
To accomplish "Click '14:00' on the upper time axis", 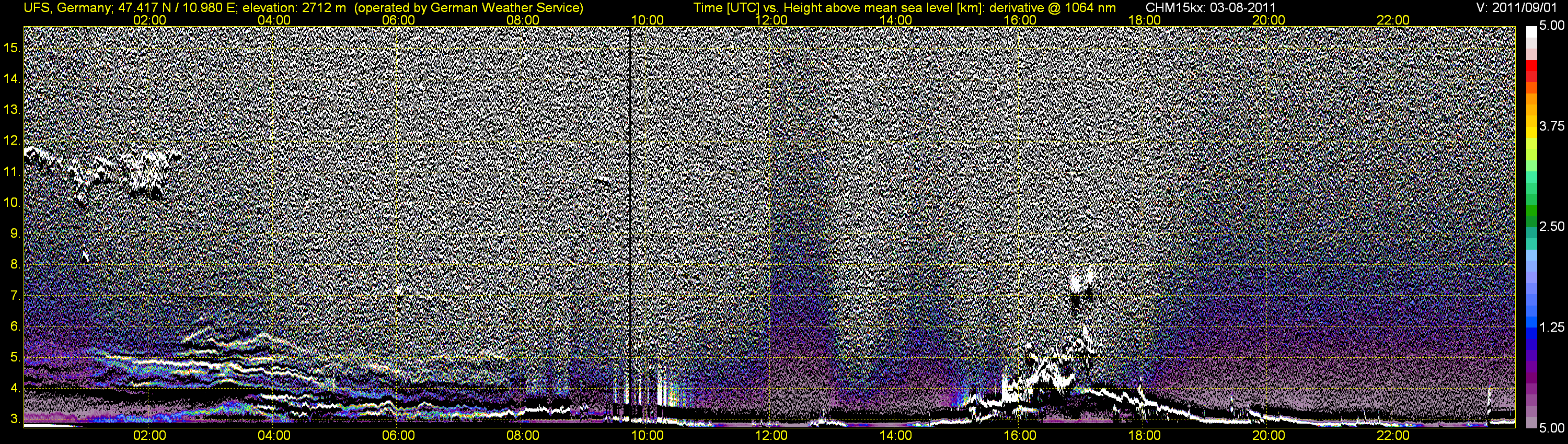I will [x=896, y=20].
